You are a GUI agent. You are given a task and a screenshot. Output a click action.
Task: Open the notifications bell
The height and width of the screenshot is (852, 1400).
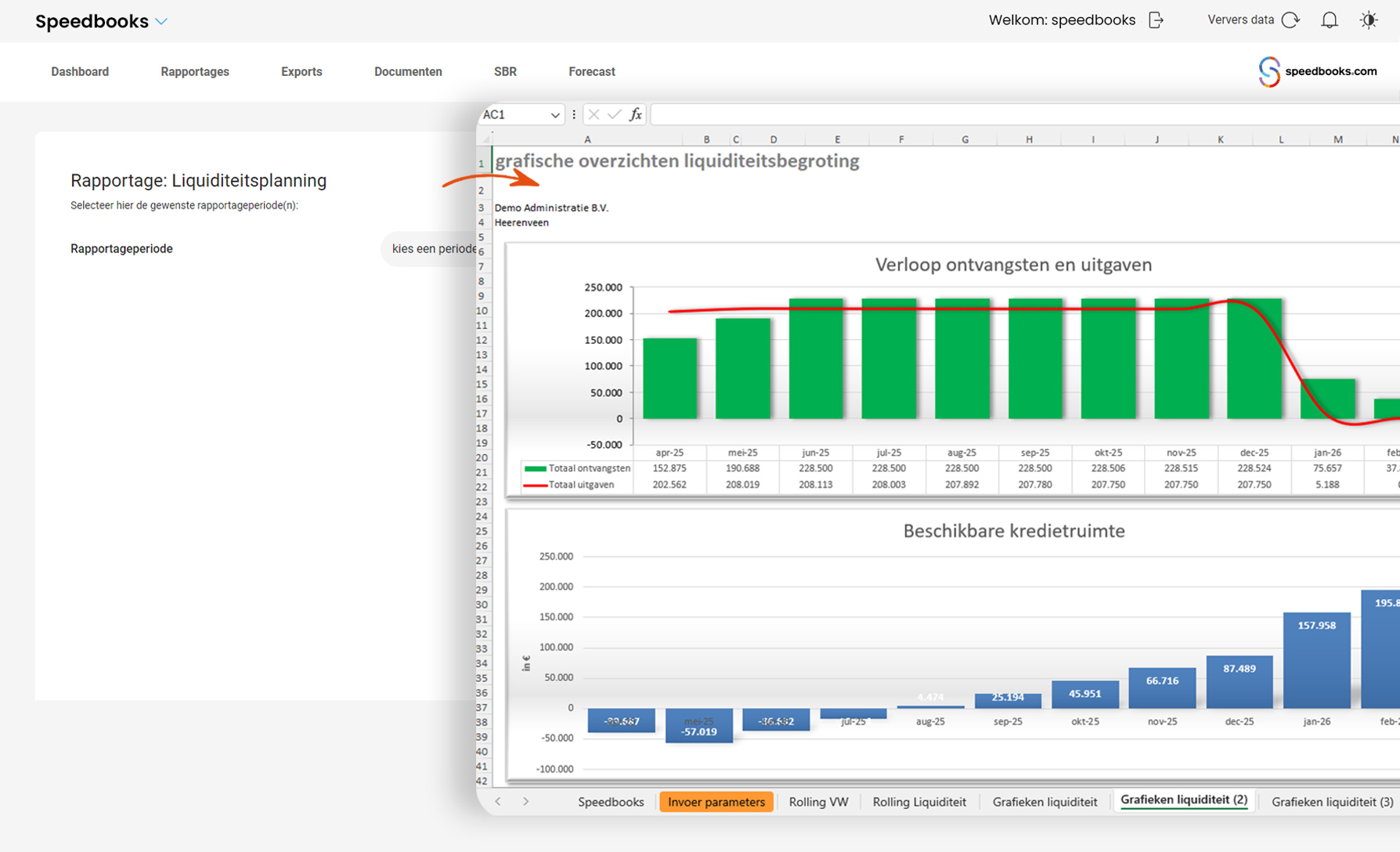pos(1330,20)
